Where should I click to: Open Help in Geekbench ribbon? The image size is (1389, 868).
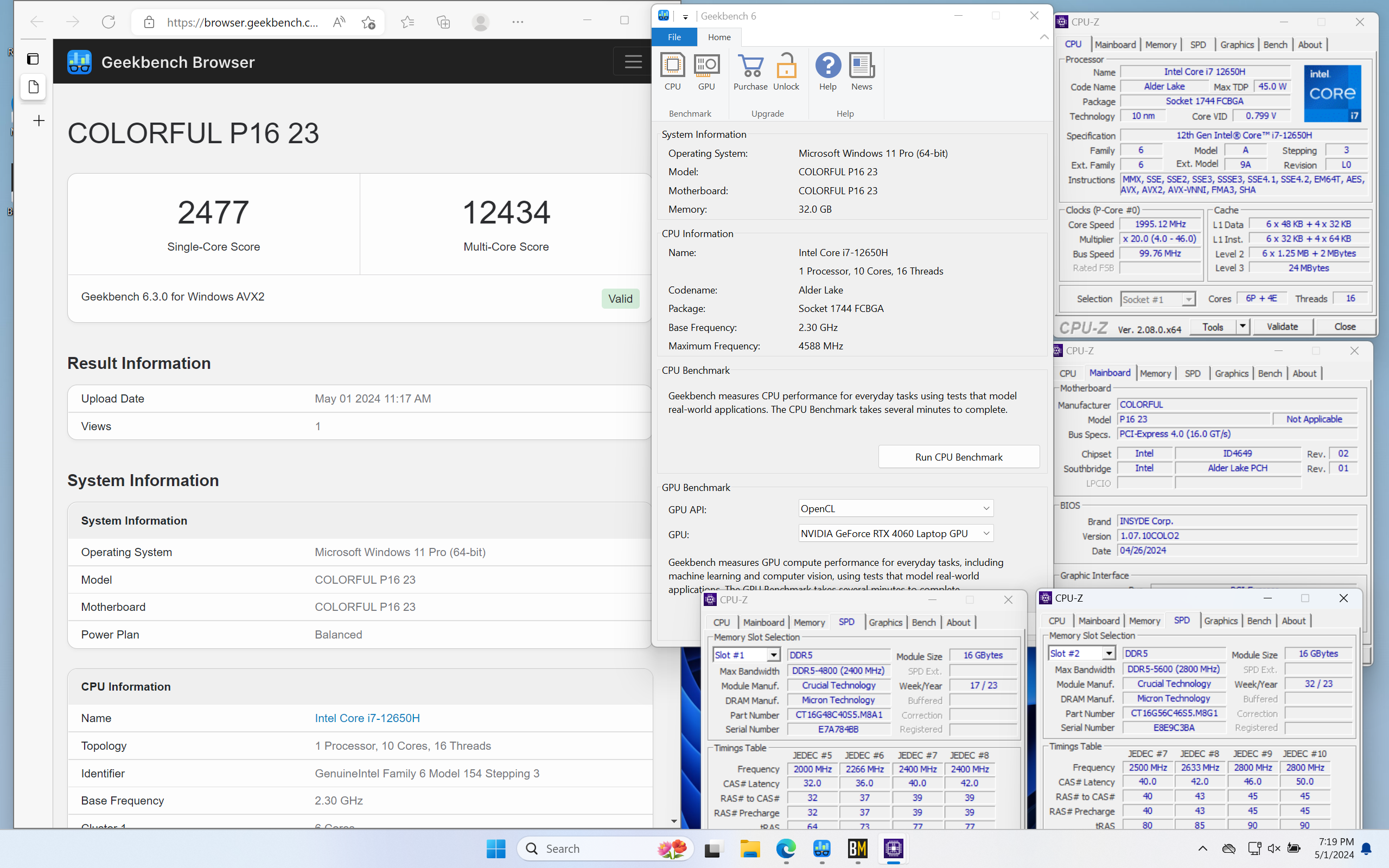827,72
